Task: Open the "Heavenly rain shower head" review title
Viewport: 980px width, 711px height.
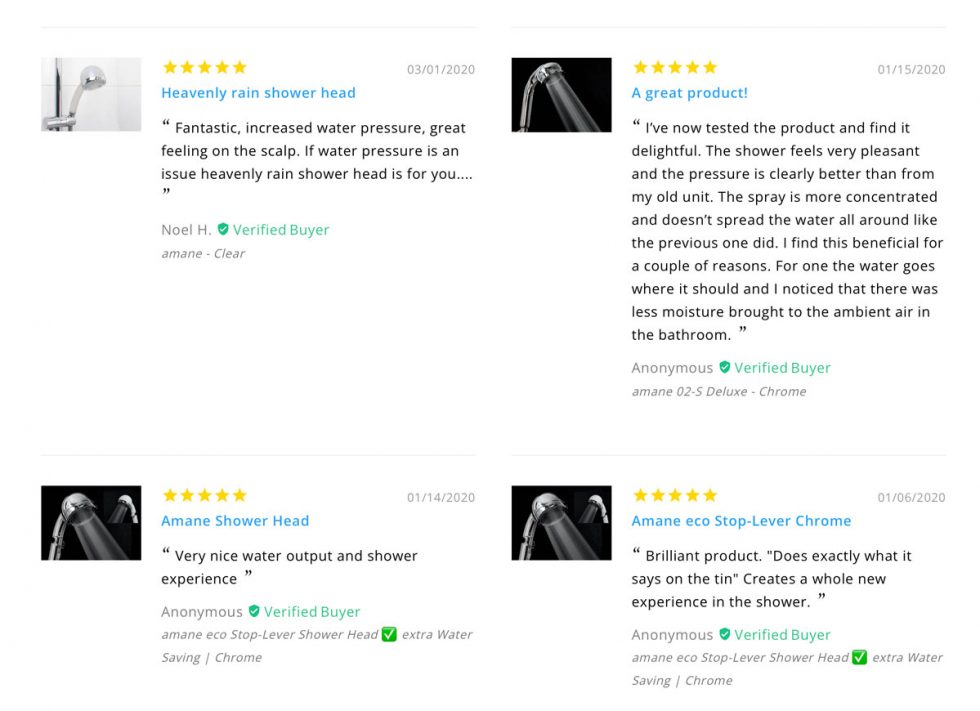Action: point(258,93)
